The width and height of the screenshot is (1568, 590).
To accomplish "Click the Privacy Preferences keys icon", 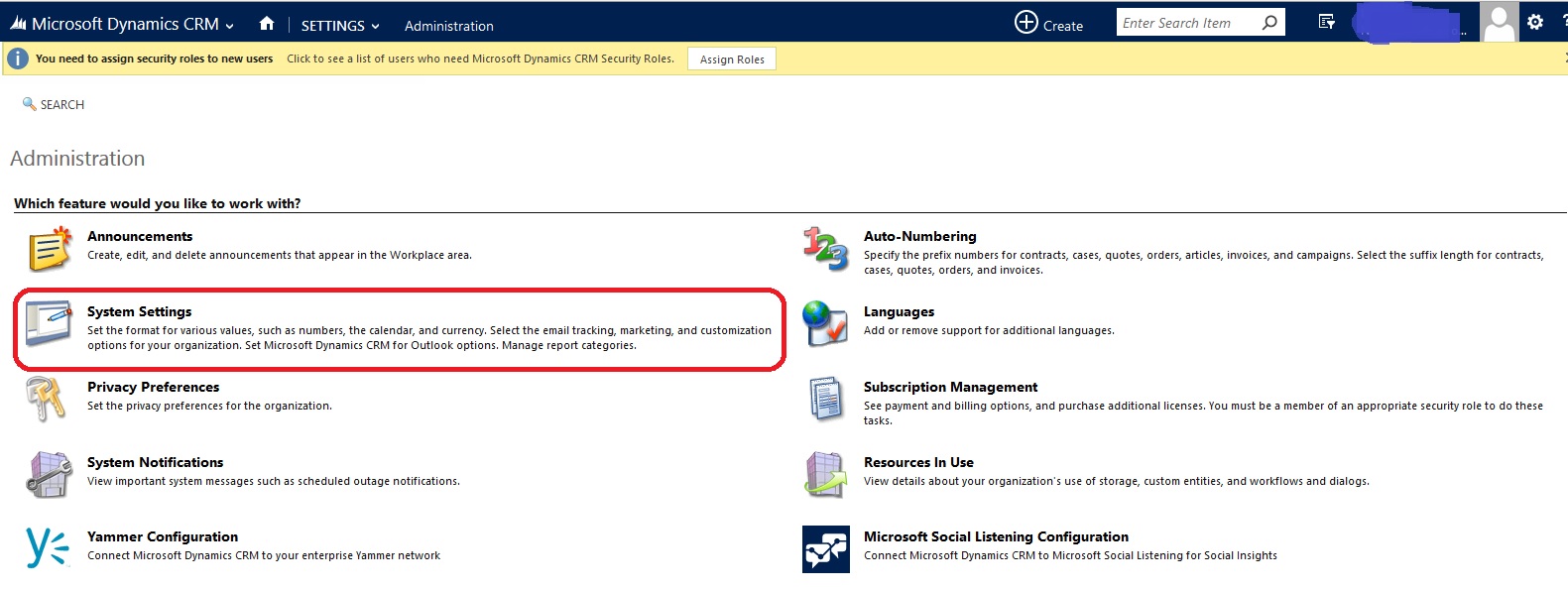I will click(46, 400).
